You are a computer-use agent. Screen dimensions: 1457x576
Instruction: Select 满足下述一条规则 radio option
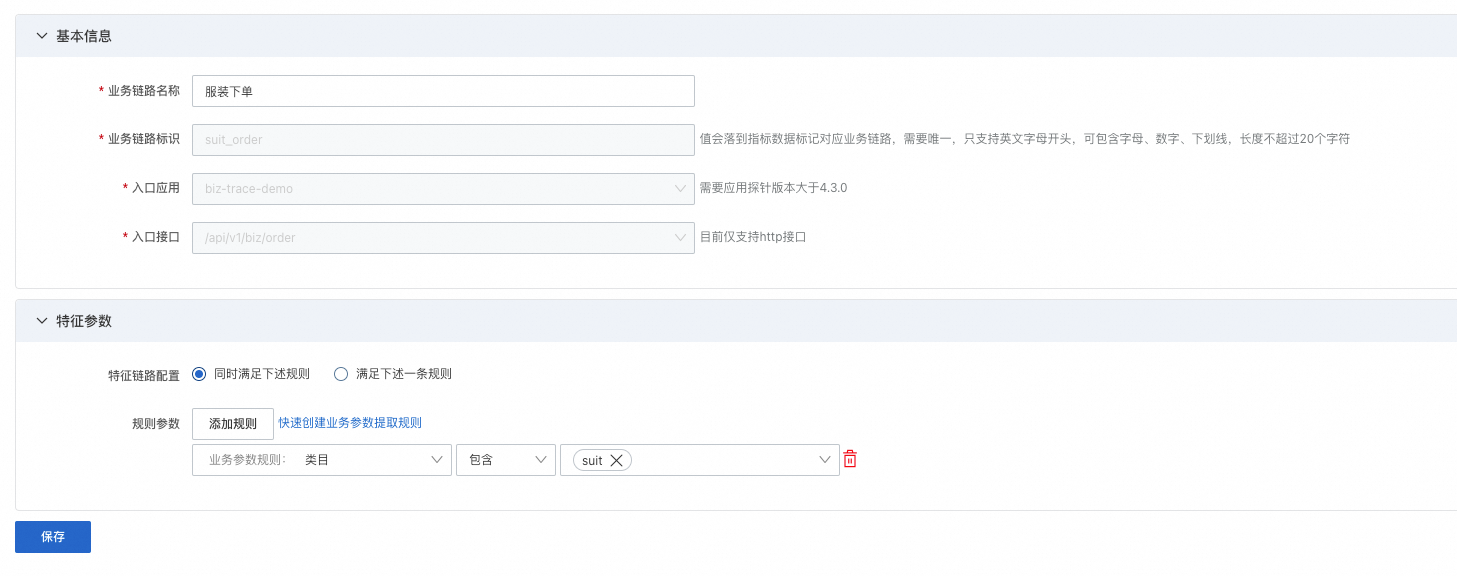(341, 374)
